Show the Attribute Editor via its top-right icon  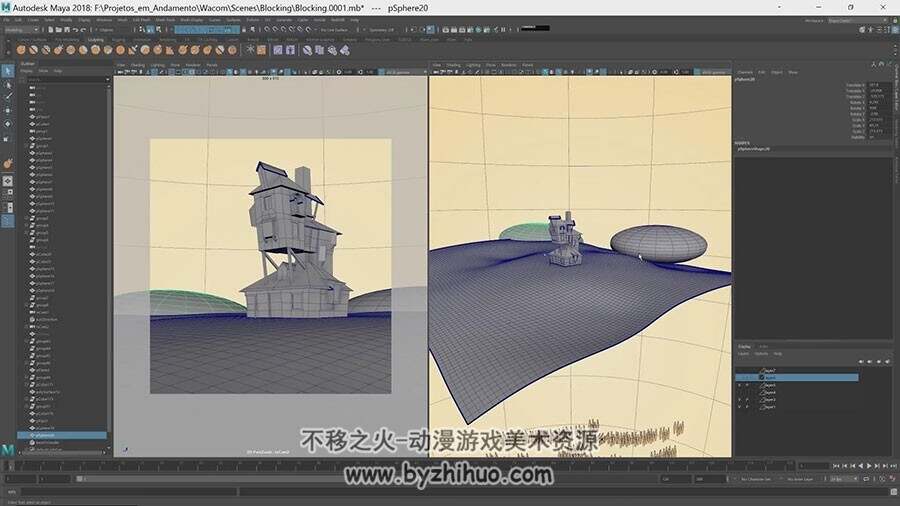pos(879,30)
